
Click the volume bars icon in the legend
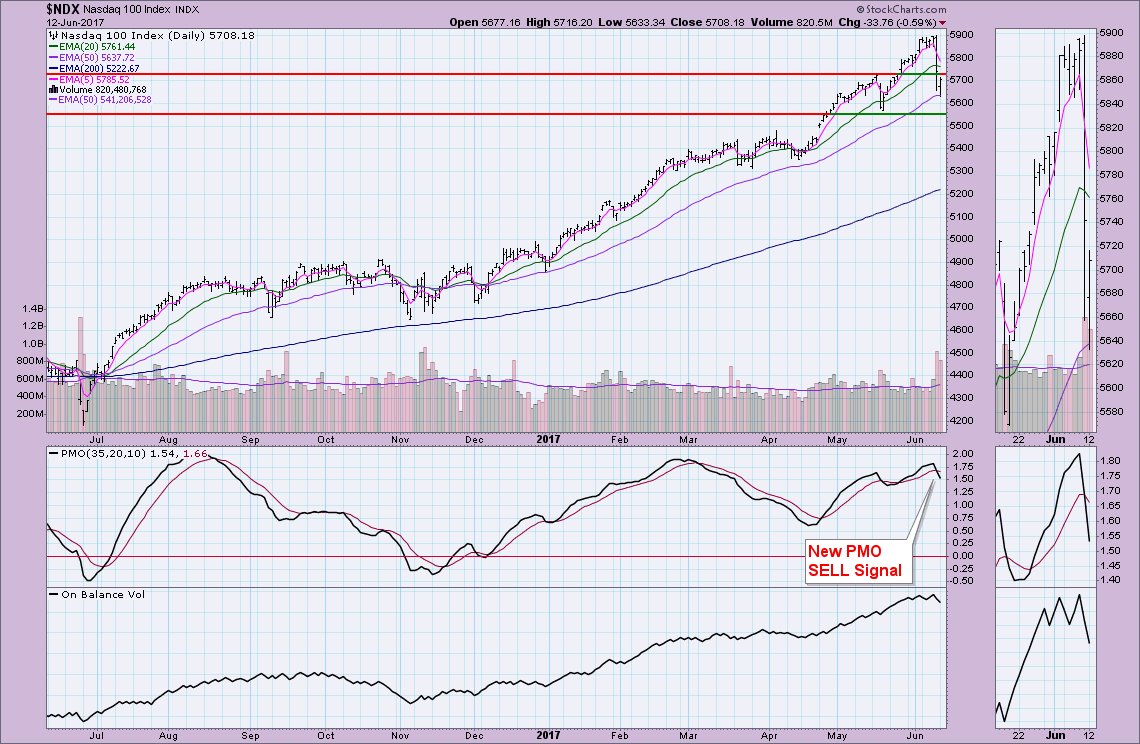pos(53,89)
